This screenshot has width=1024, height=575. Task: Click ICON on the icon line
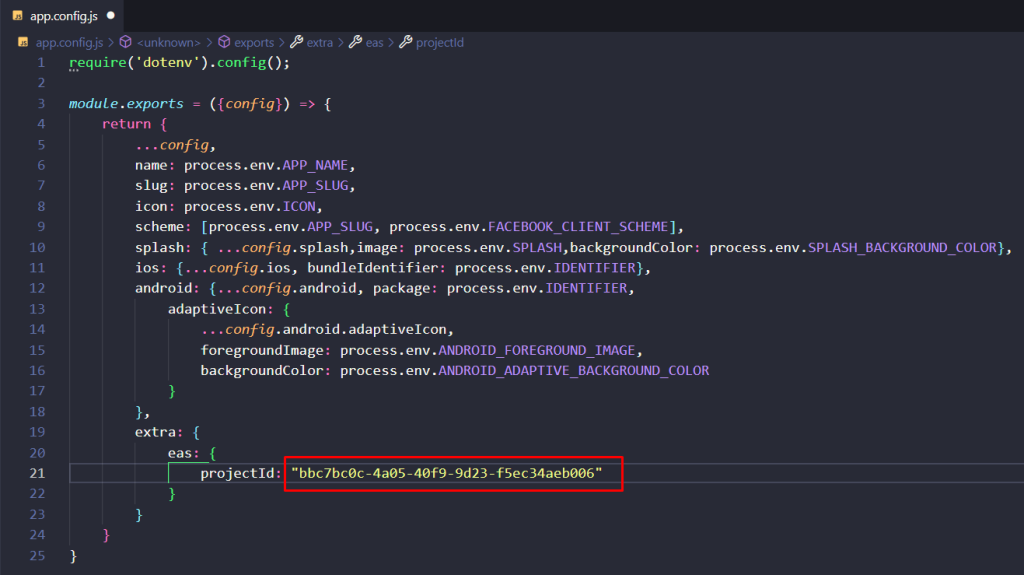[x=299, y=206]
